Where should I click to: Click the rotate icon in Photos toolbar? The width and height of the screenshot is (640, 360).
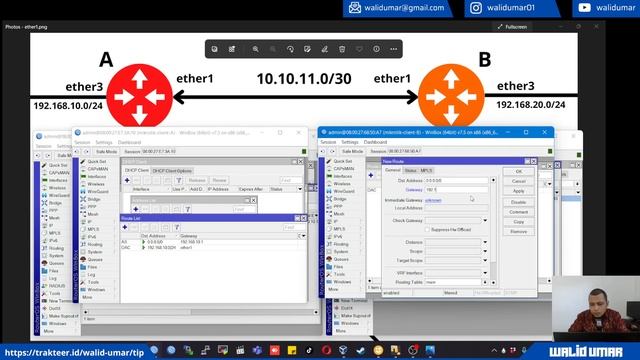click(290, 49)
